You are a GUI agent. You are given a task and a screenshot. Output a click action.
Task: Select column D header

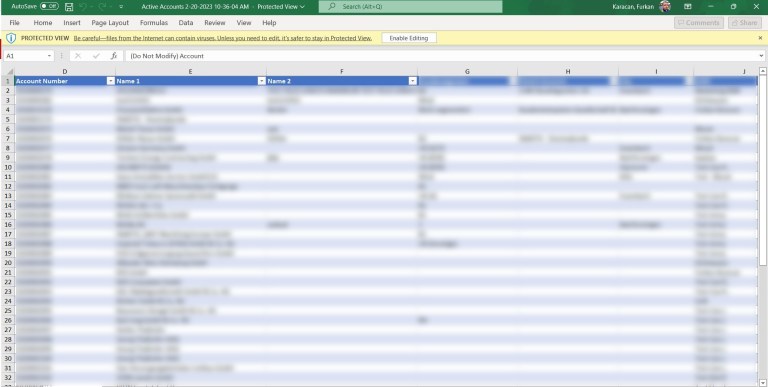coord(65,72)
